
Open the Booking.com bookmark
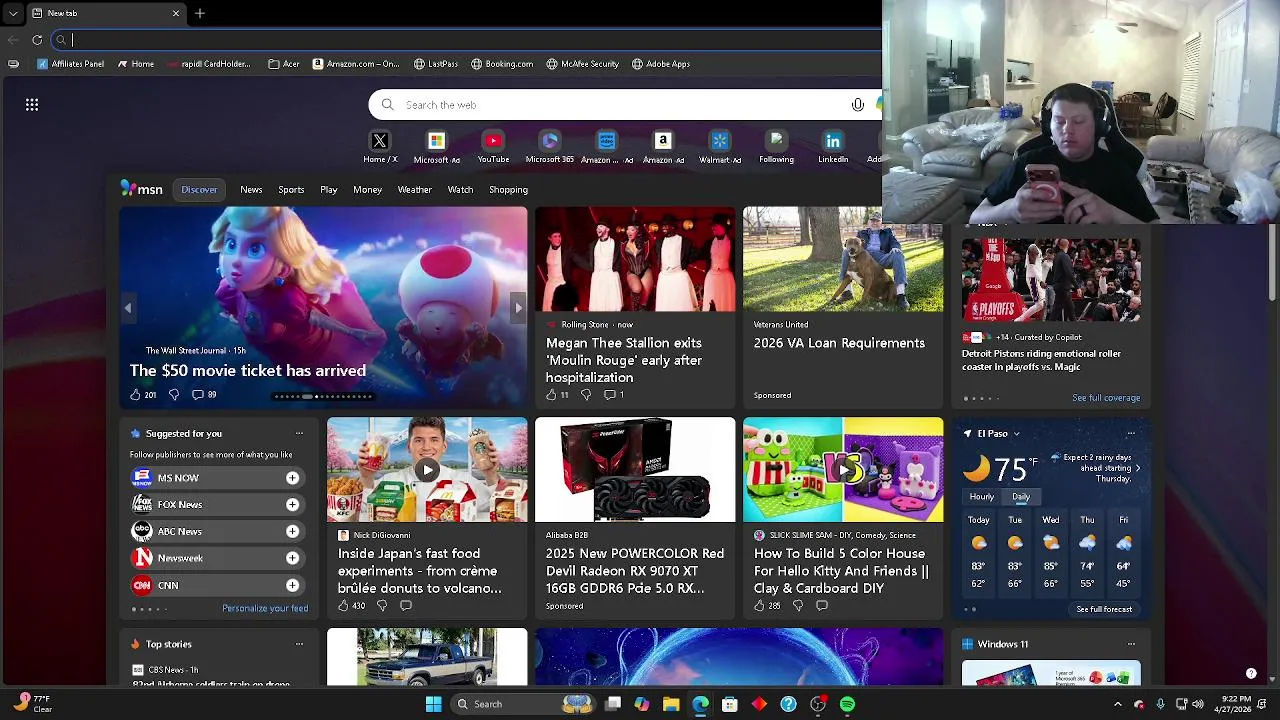coord(502,64)
